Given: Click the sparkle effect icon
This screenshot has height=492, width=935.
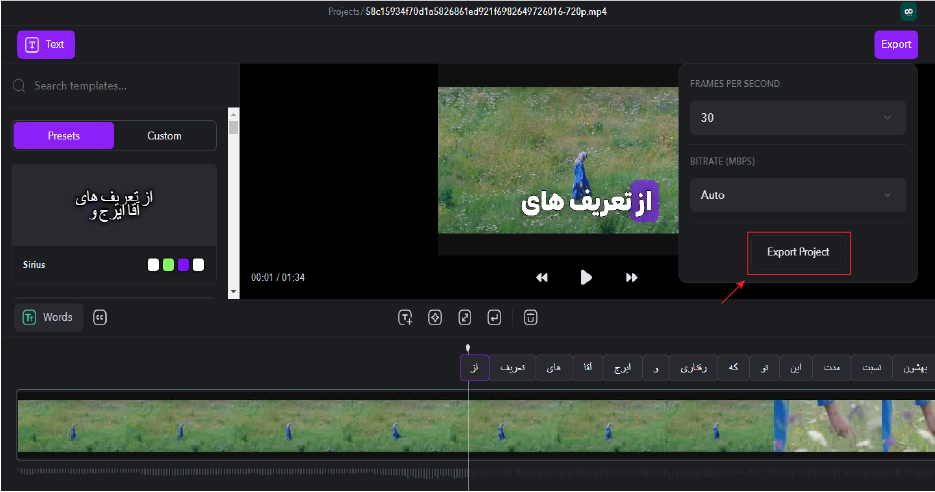Looking at the screenshot, I should [435, 318].
